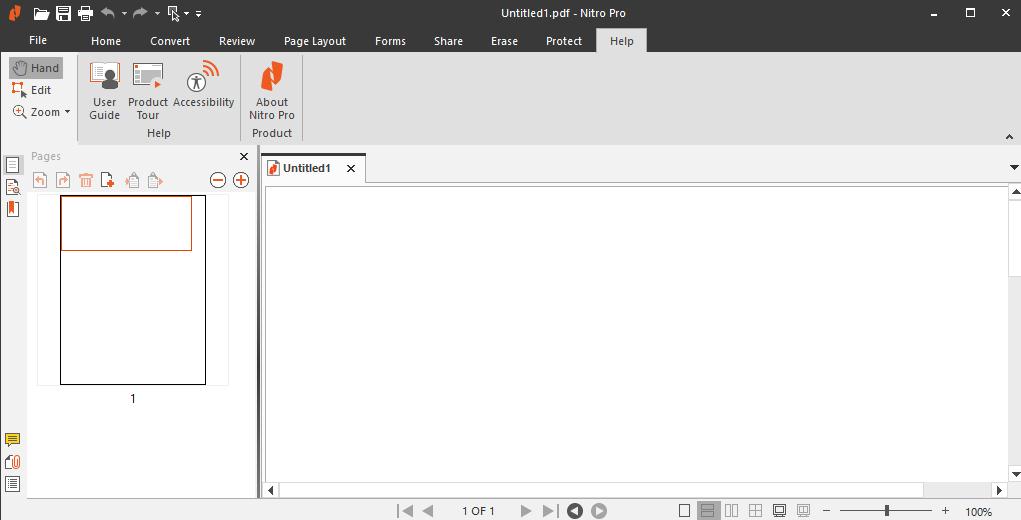This screenshot has width=1021, height=520.
Task: Go back to the previous view
Action: point(575,511)
